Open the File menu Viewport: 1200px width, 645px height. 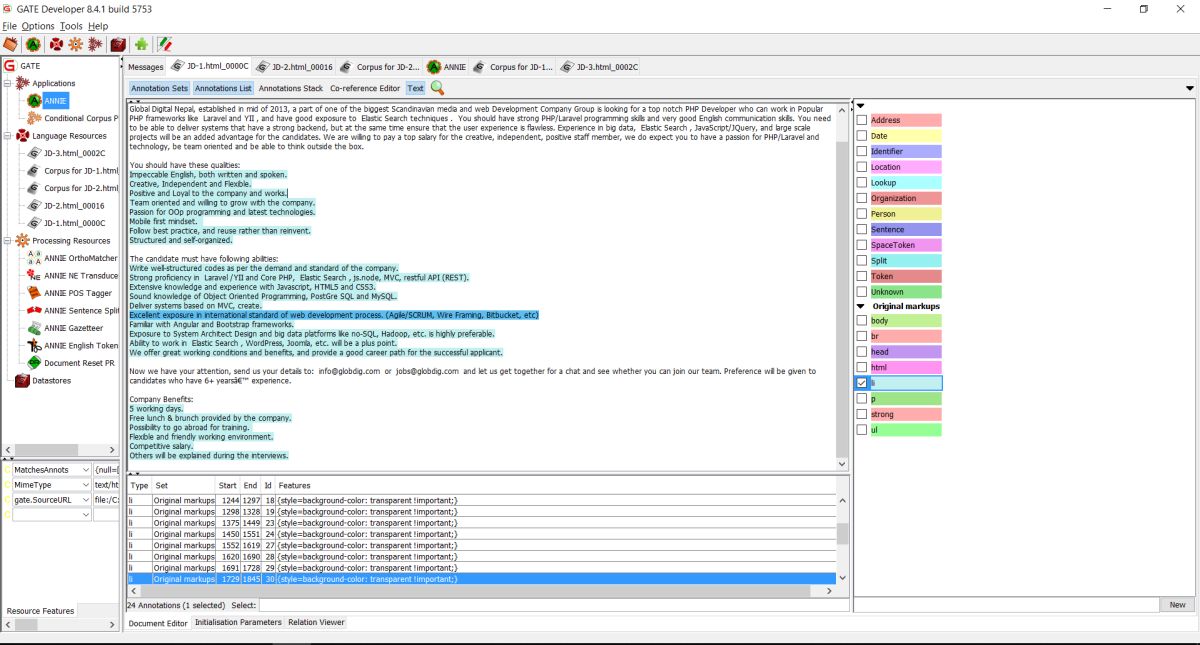tap(9, 26)
